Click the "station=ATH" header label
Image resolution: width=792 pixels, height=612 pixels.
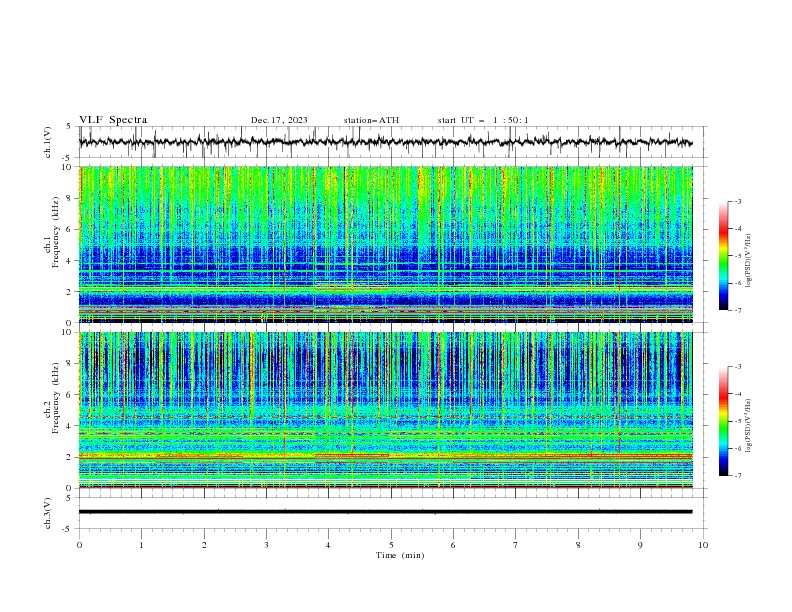pyautogui.click(x=371, y=120)
